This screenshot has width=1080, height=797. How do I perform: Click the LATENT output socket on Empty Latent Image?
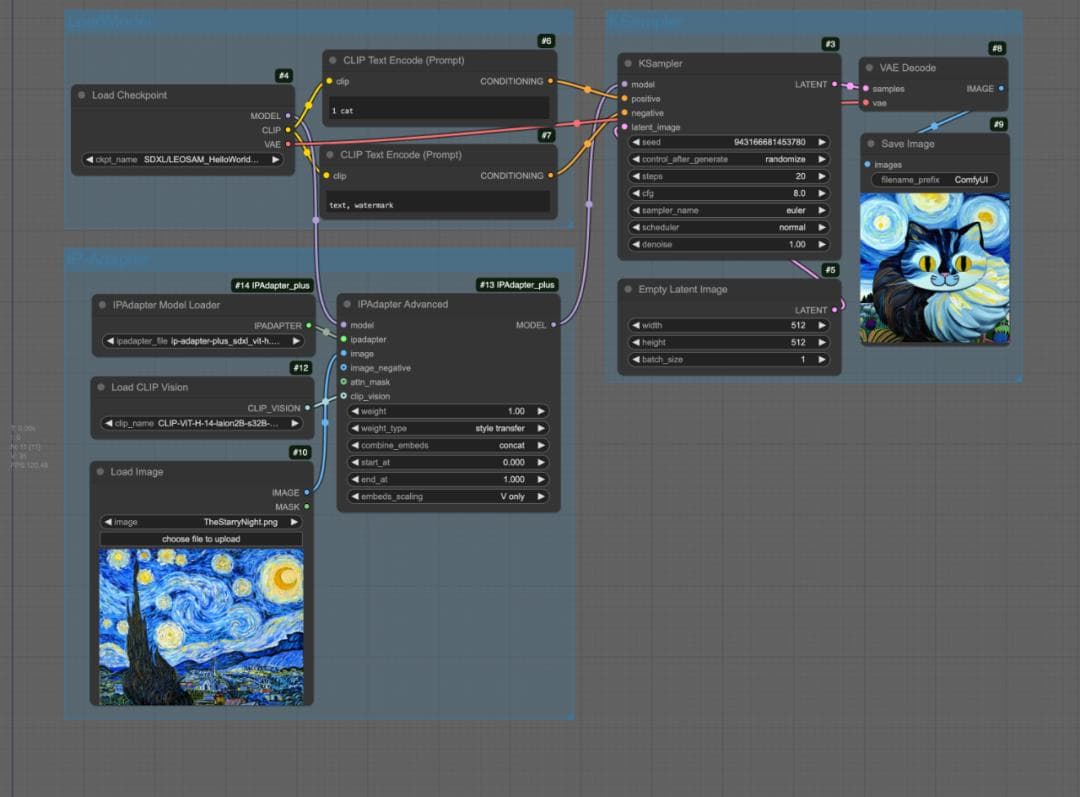point(835,310)
